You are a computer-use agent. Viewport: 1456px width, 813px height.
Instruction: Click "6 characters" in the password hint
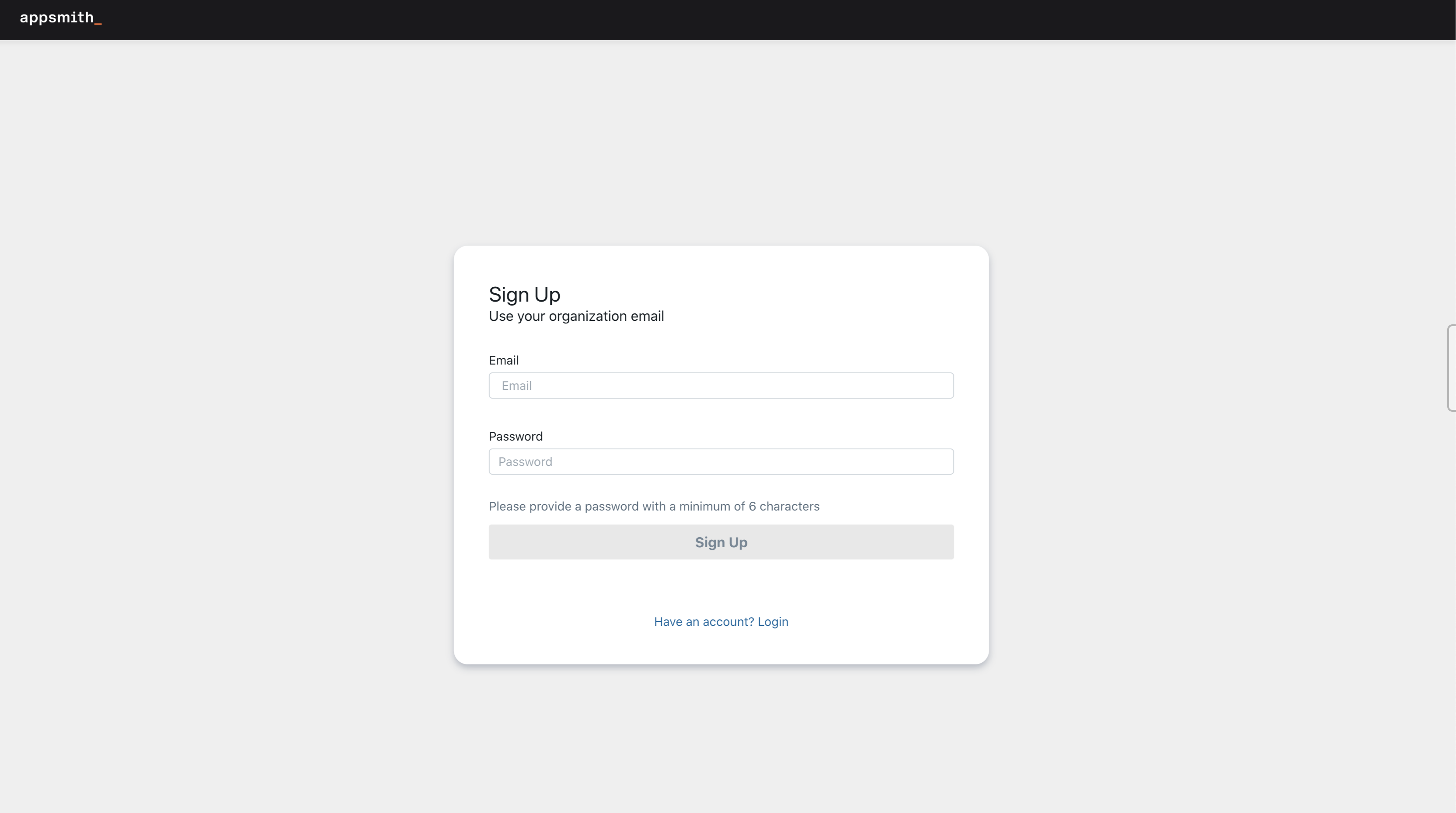(x=784, y=506)
